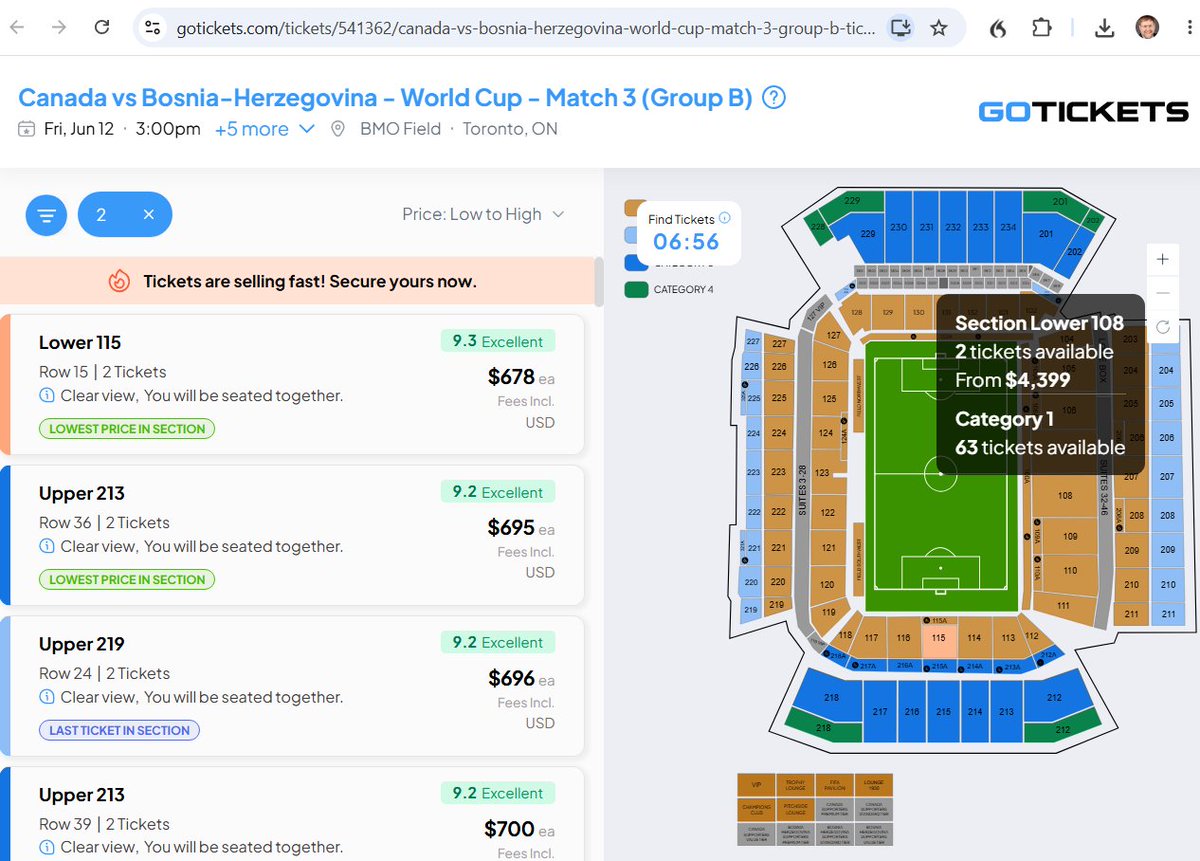Click the help question mark beside event title
1200x861 pixels.
[774, 98]
